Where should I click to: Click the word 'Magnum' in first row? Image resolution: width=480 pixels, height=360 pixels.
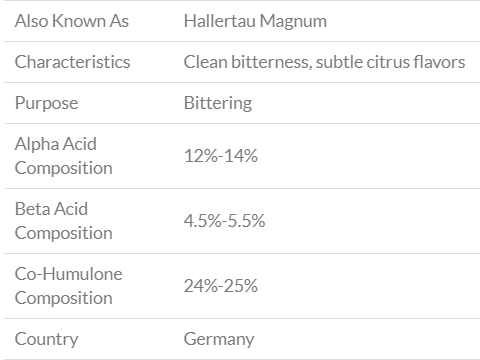[x=293, y=22]
